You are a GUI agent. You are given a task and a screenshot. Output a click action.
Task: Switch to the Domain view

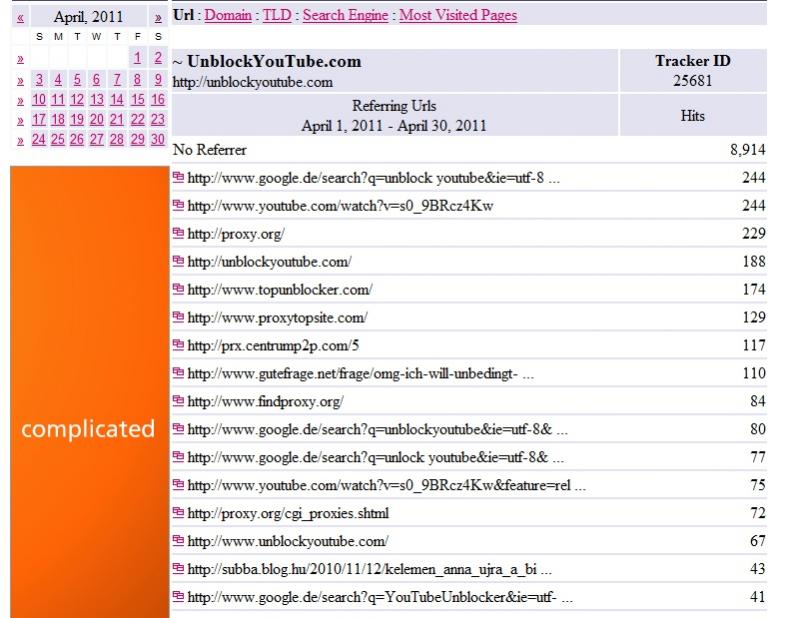tap(227, 16)
